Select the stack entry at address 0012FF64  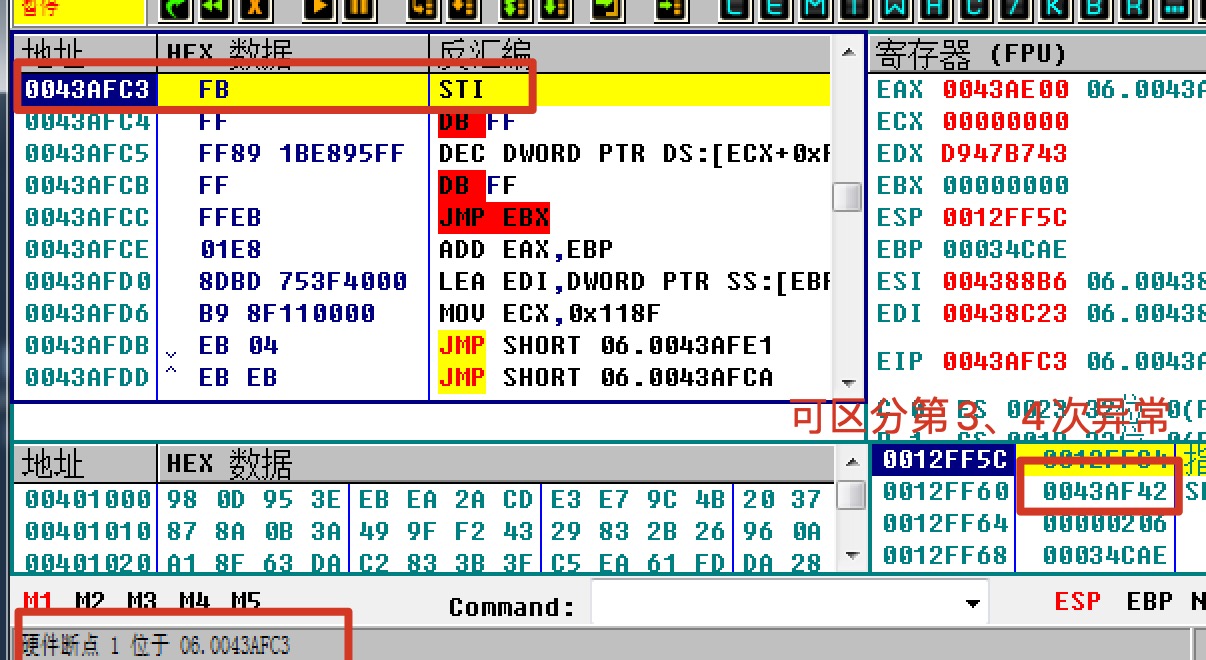click(1038, 524)
